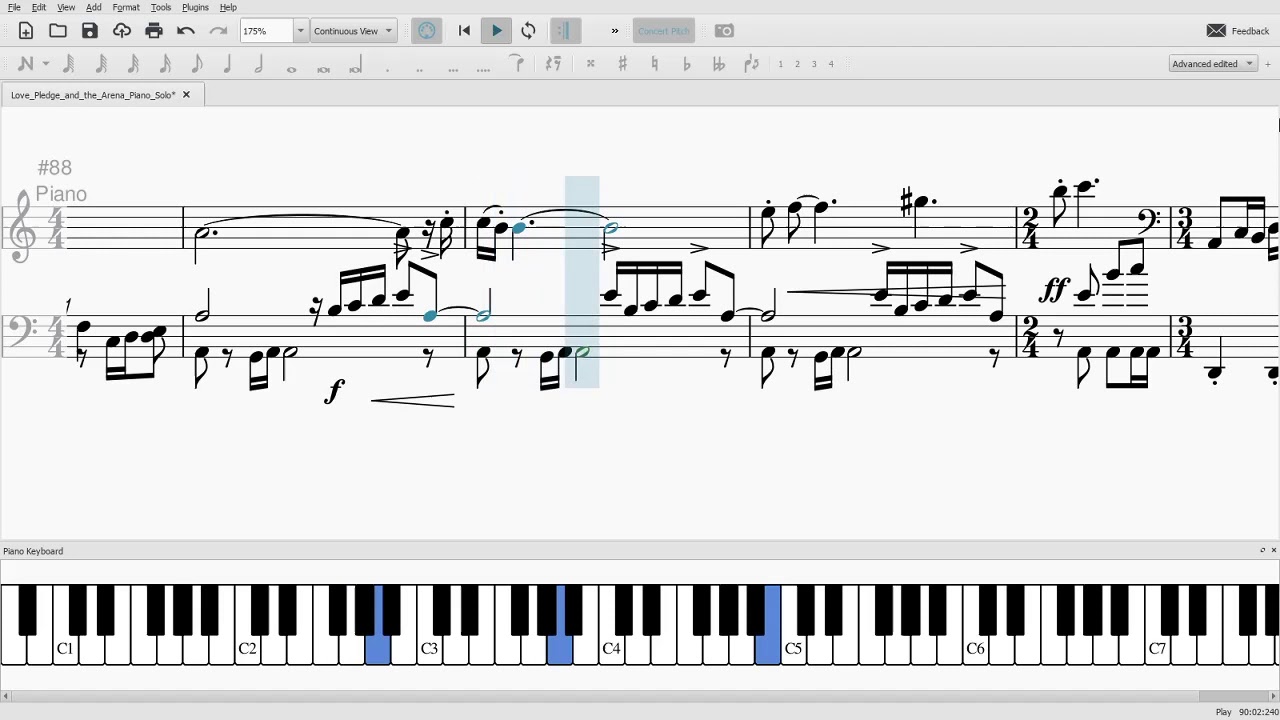The width and height of the screenshot is (1280, 720).
Task: Open the File menu
Action: (14, 7)
